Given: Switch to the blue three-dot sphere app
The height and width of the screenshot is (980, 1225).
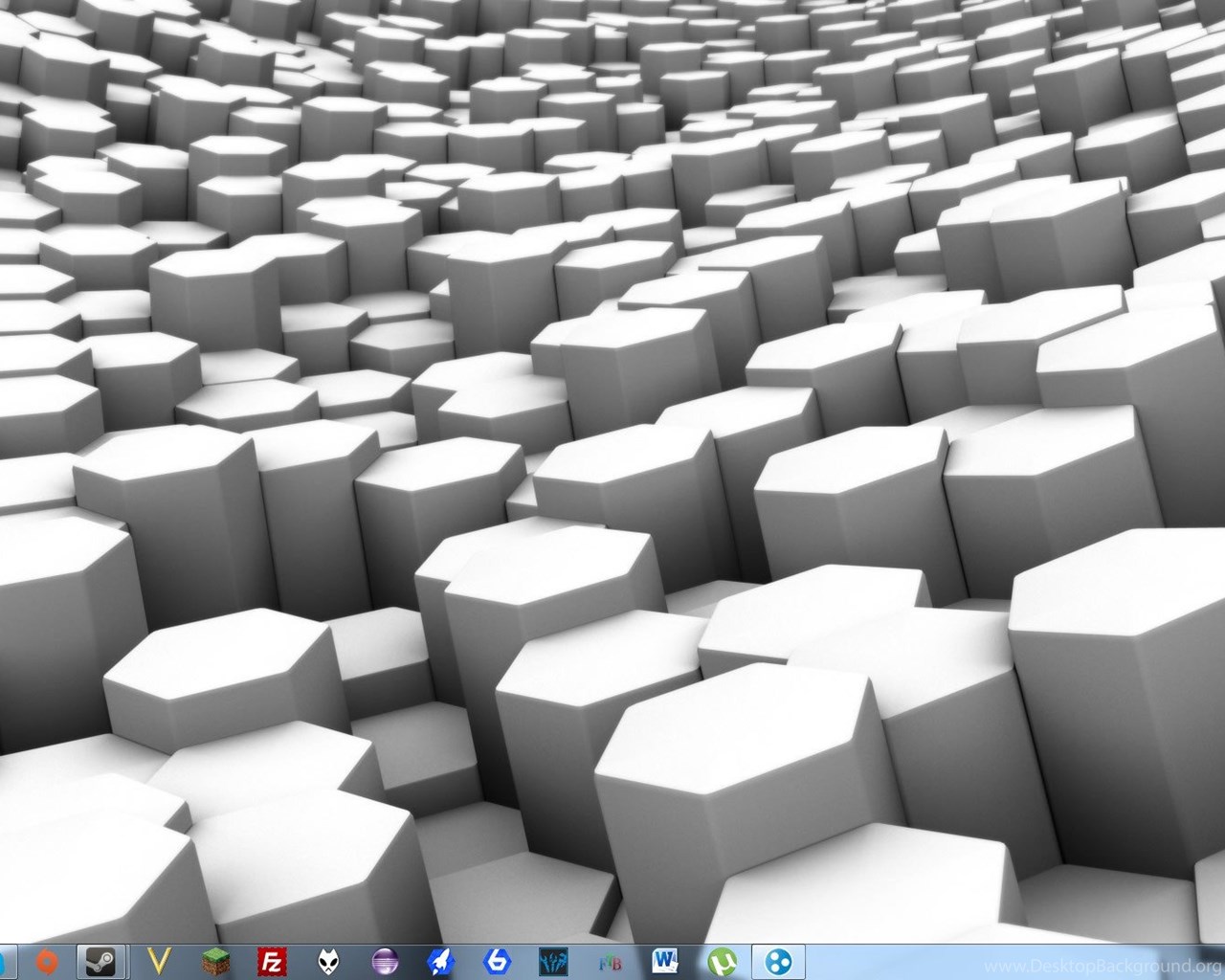Looking at the screenshot, I should click(777, 961).
